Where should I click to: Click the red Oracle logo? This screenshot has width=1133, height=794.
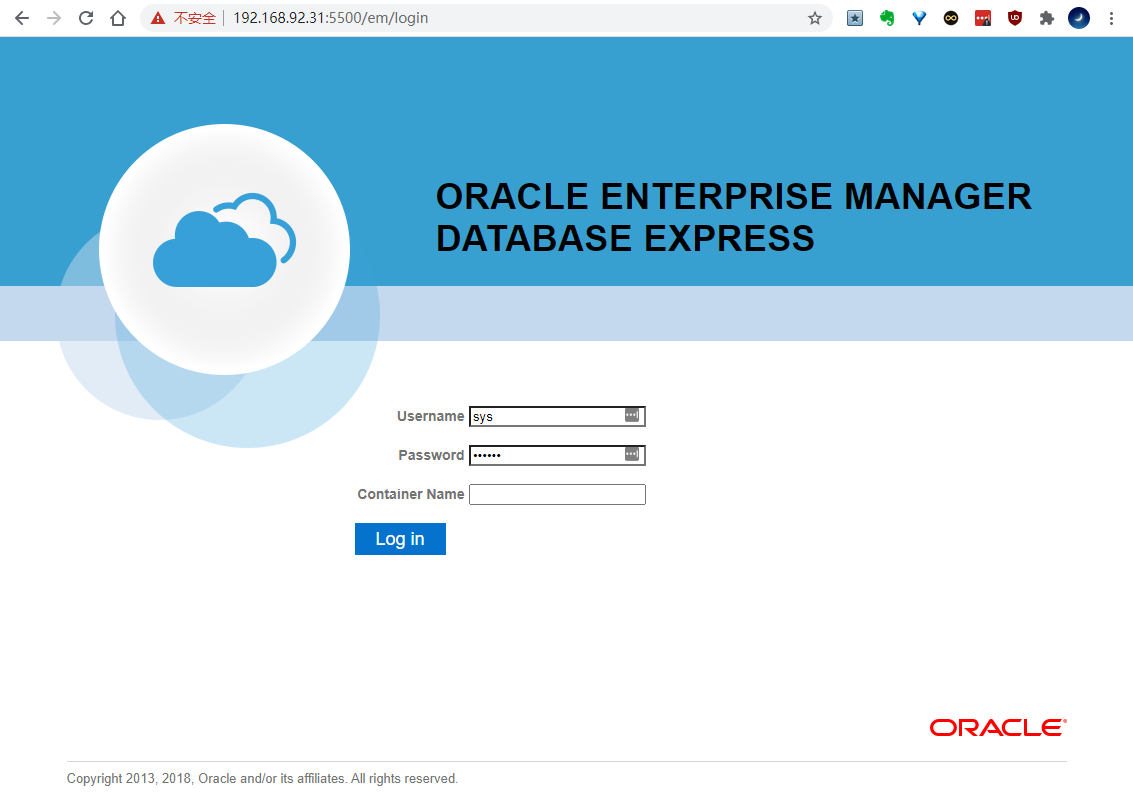pos(998,728)
